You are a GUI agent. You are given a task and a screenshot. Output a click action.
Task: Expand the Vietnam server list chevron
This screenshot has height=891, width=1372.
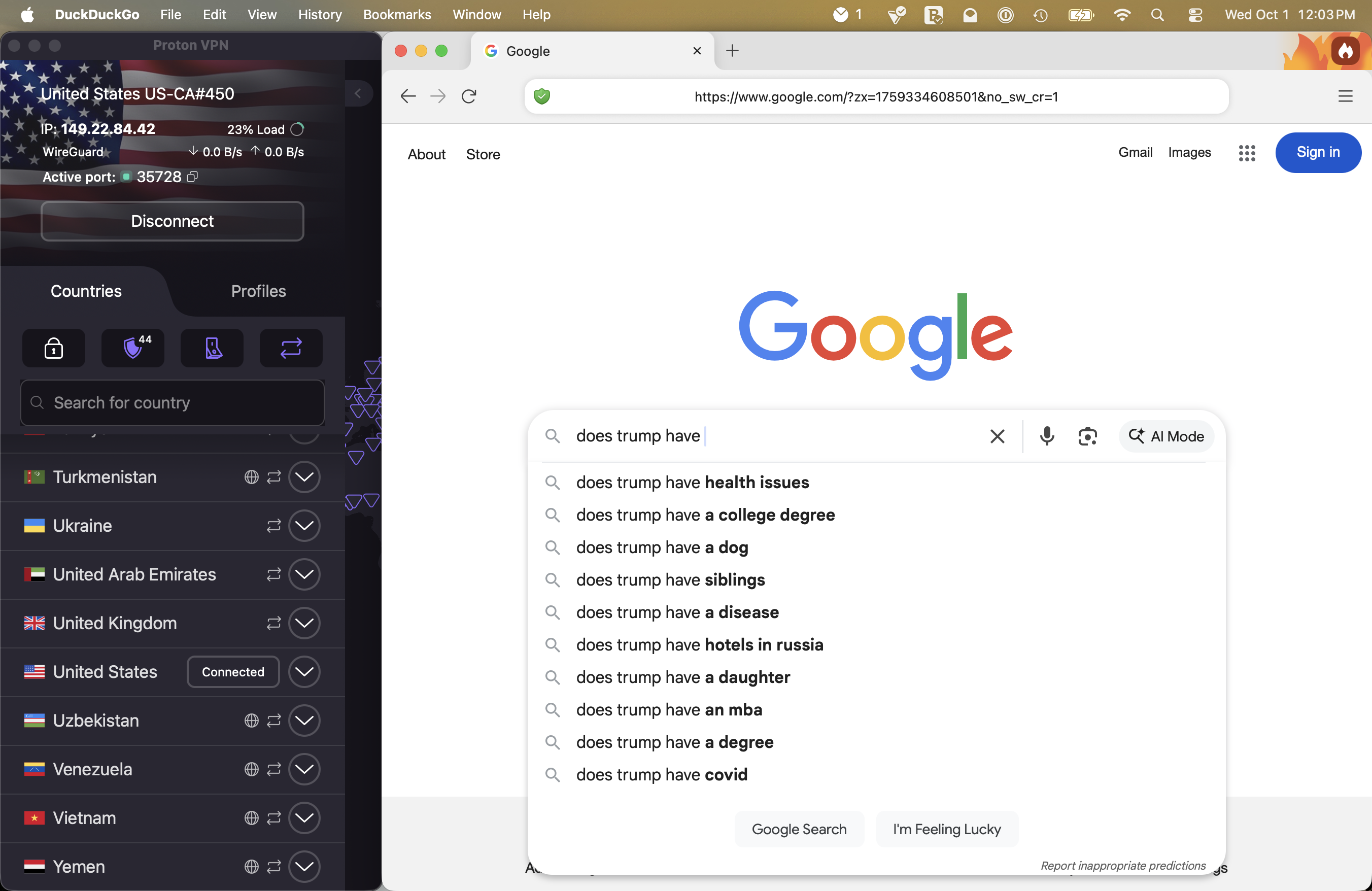304,818
